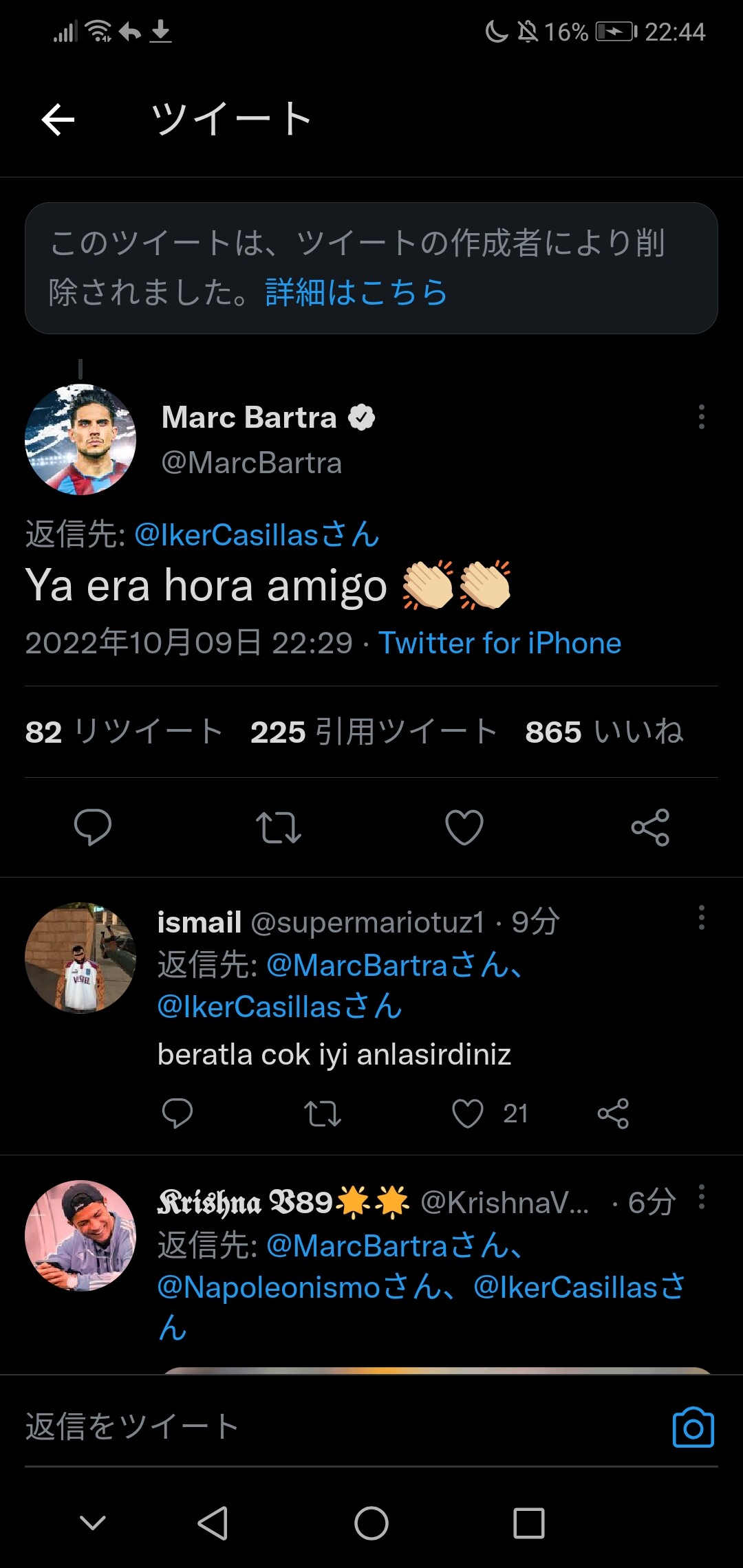Open more options on ismail's reply

[701, 917]
